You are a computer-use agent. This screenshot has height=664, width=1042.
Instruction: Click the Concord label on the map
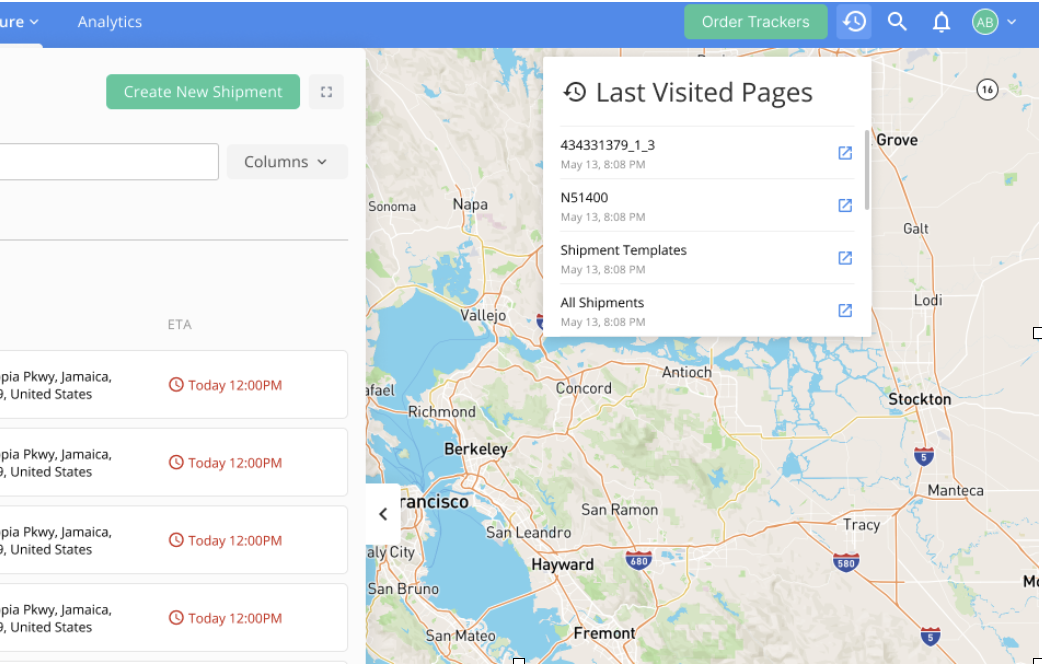(x=583, y=387)
